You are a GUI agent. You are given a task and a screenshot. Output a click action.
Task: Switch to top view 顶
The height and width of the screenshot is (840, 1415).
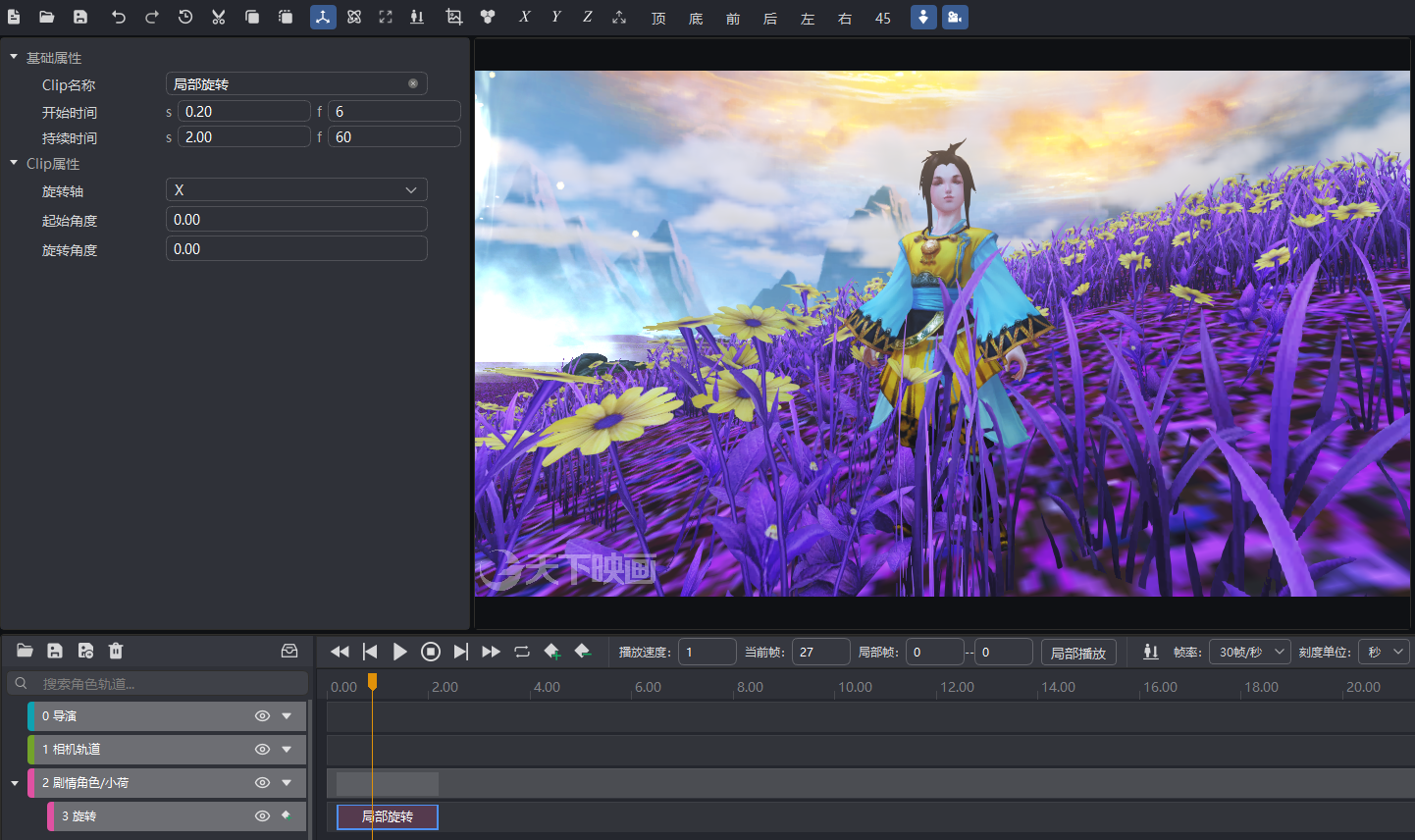(658, 18)
